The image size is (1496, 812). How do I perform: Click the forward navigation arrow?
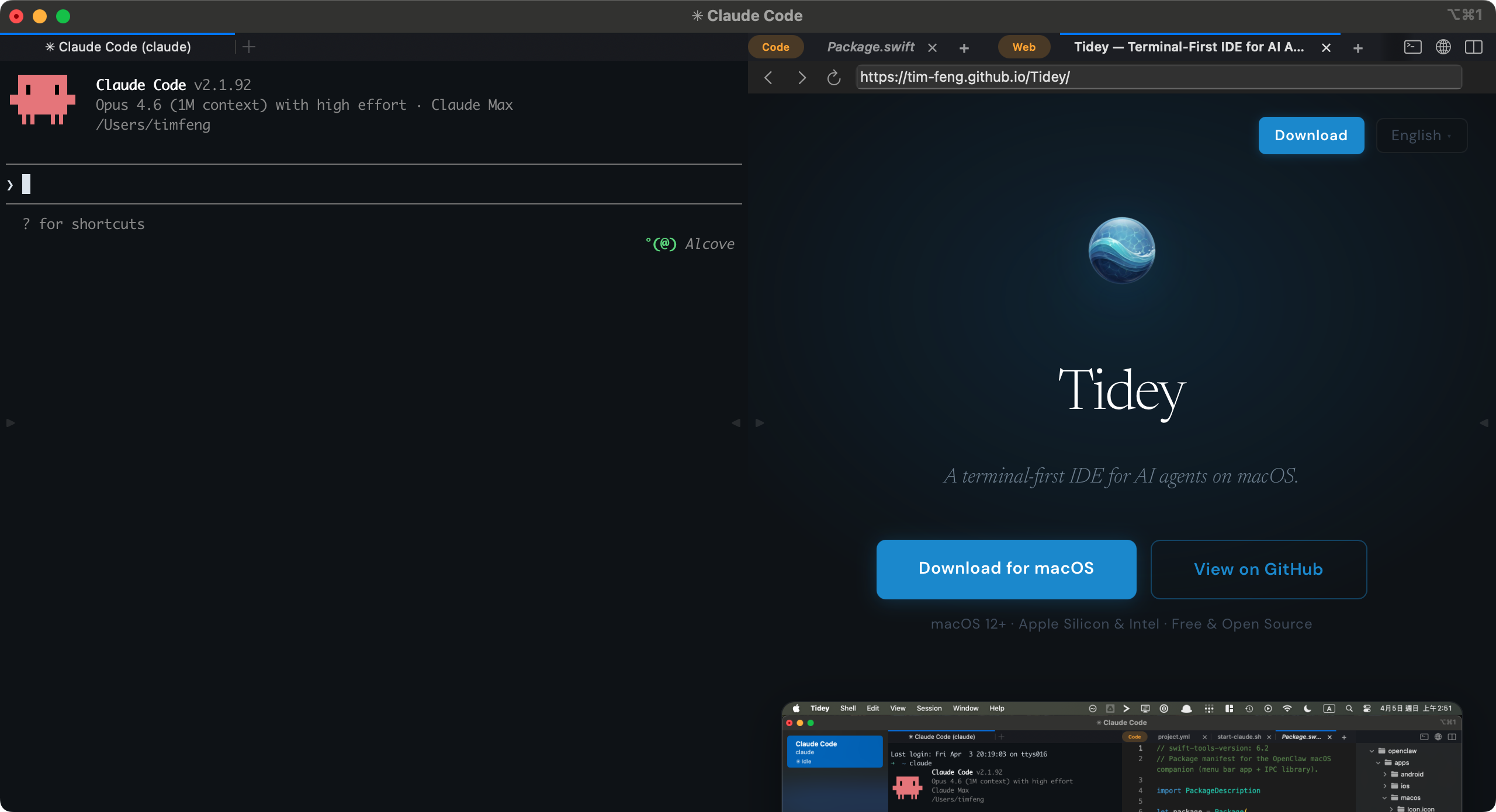801,77
